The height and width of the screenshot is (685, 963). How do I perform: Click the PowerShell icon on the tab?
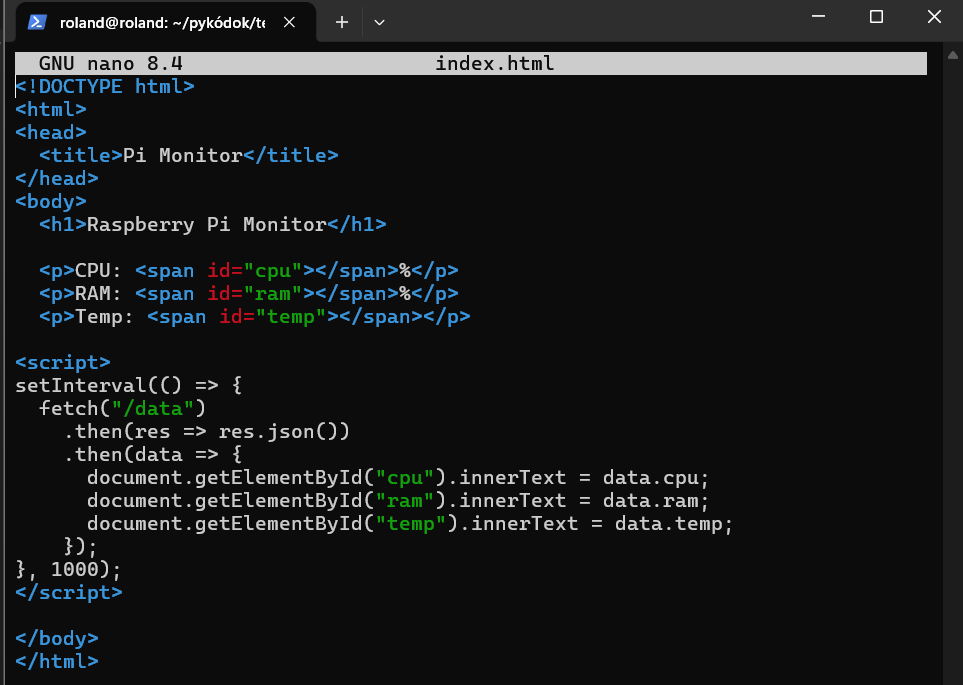pyautogui.click(x=37, y=23)
